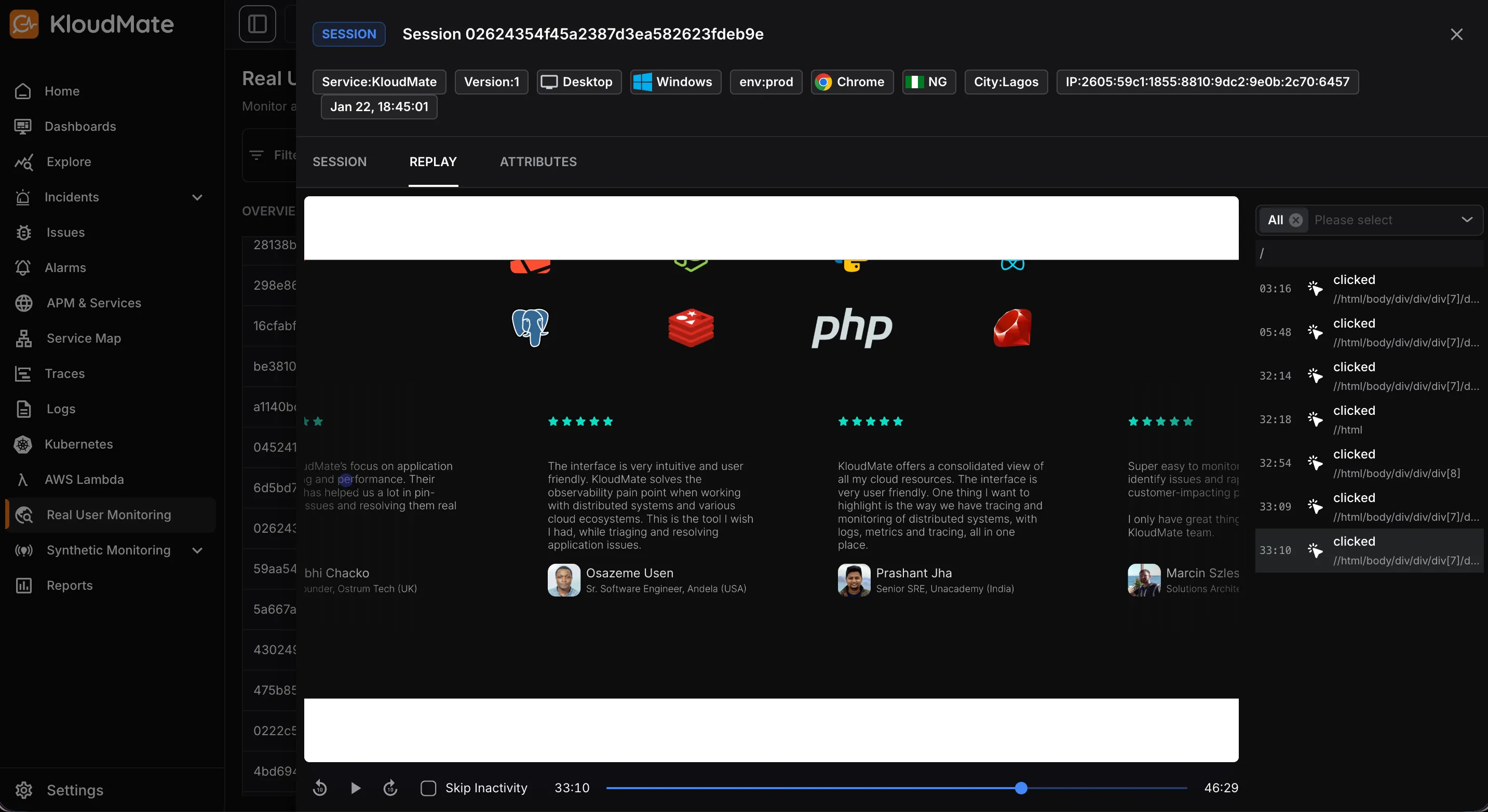1488x812 pixels.
Task: Open the ATTRIBUTES tab
Action: pyautogui.click(x=538, y=161)
